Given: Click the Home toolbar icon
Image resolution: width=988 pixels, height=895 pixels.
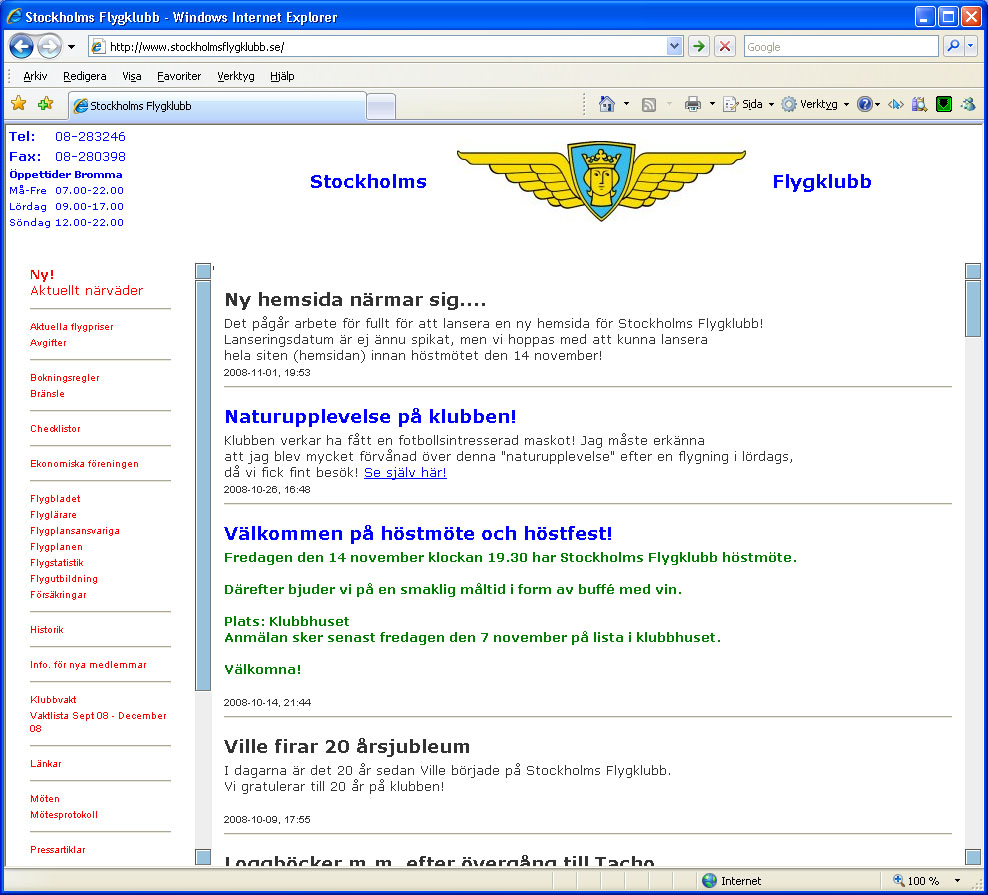Looking at the screenshot, I should pos(607,104).
